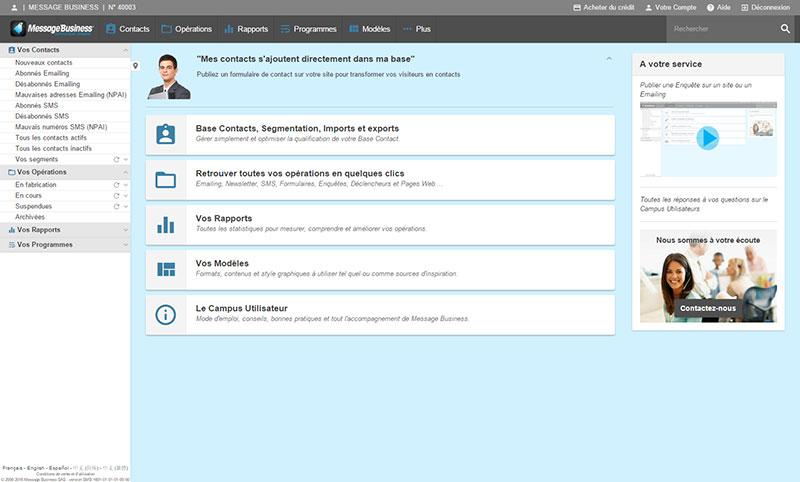Select Tous les contacts actifs
The height and width of the screenshot is (482, 800).
[x=51, y=137]
